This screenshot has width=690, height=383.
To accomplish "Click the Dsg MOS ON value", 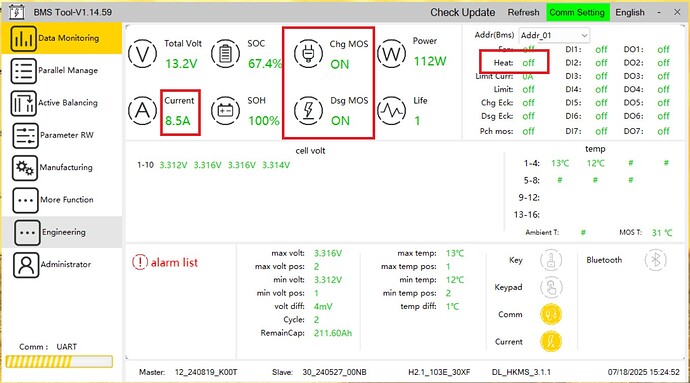I will (340, 121).
